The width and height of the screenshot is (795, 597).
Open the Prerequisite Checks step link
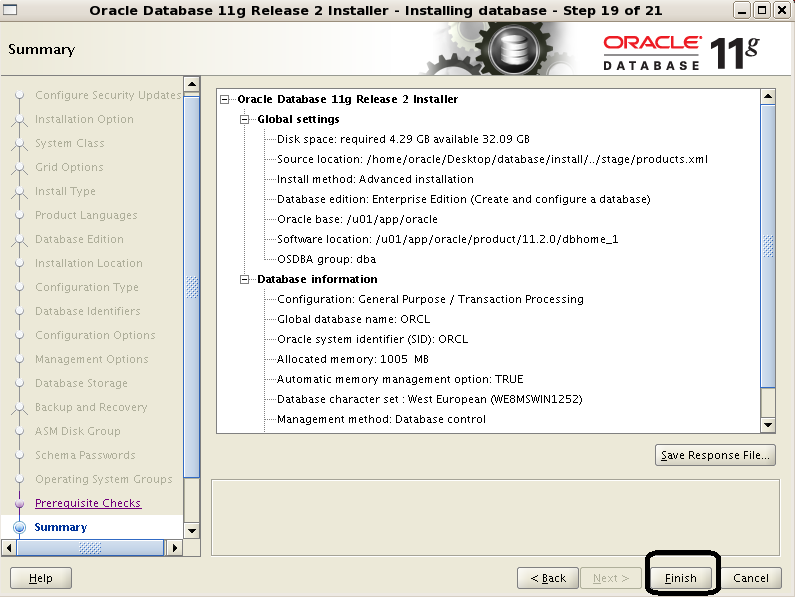[88, 503]
